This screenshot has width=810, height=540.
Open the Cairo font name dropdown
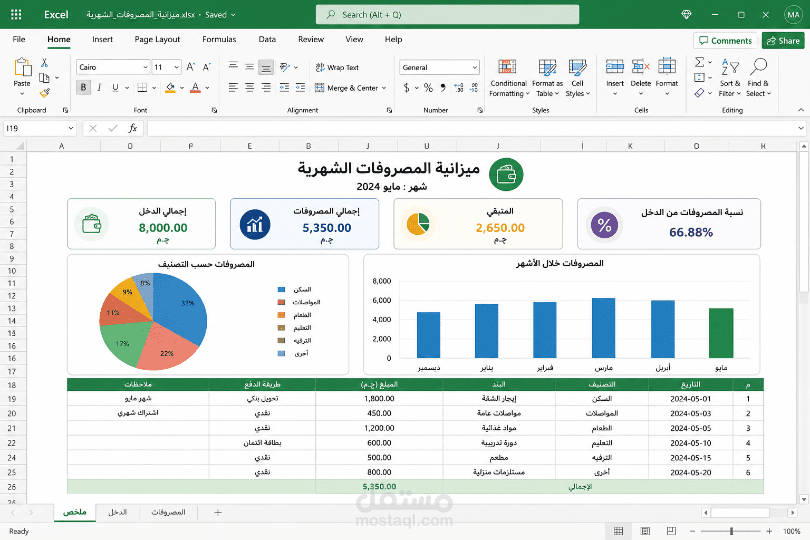(145, 67)
